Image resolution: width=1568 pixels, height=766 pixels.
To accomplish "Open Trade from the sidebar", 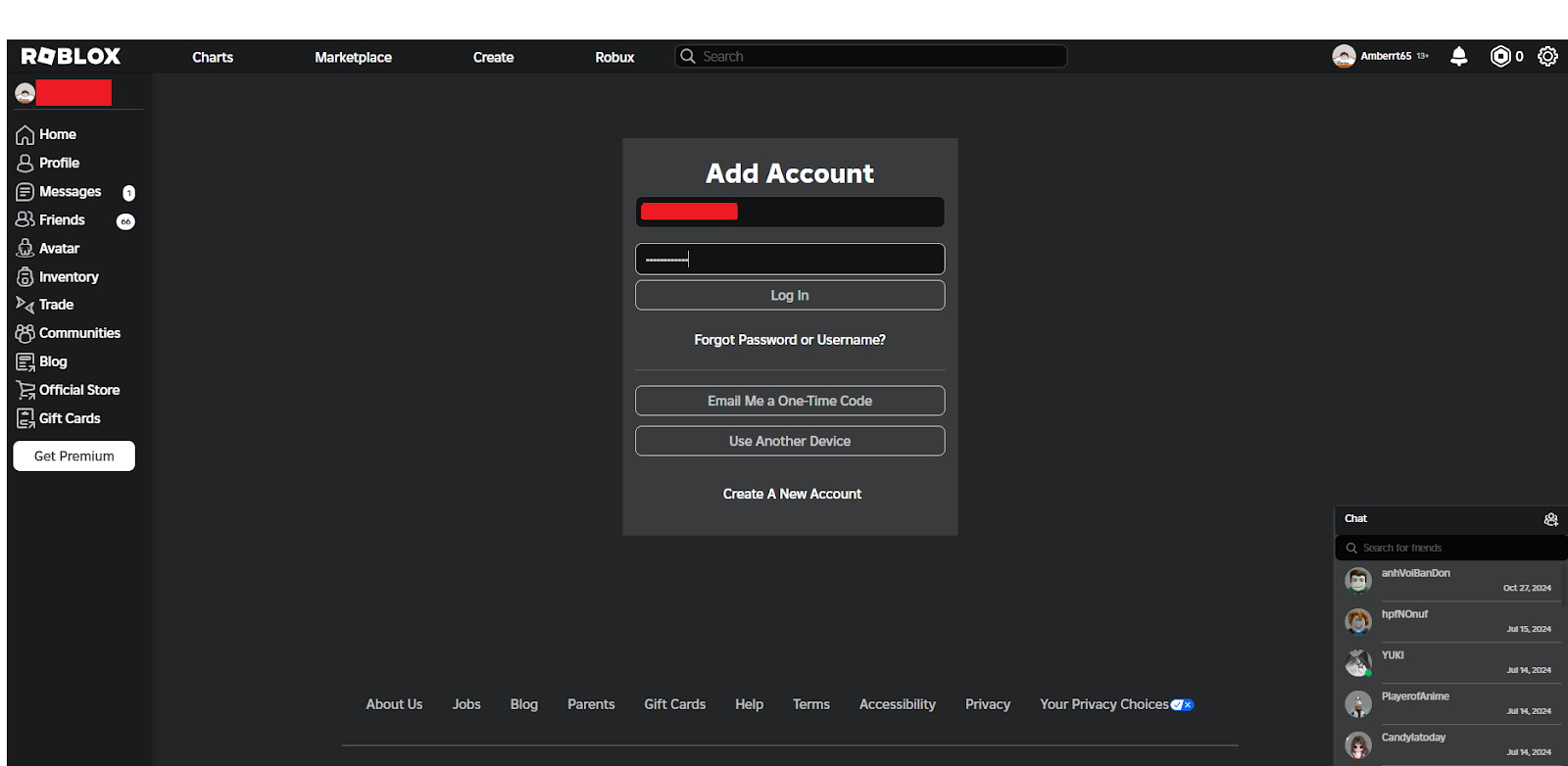I will [44, 305].
